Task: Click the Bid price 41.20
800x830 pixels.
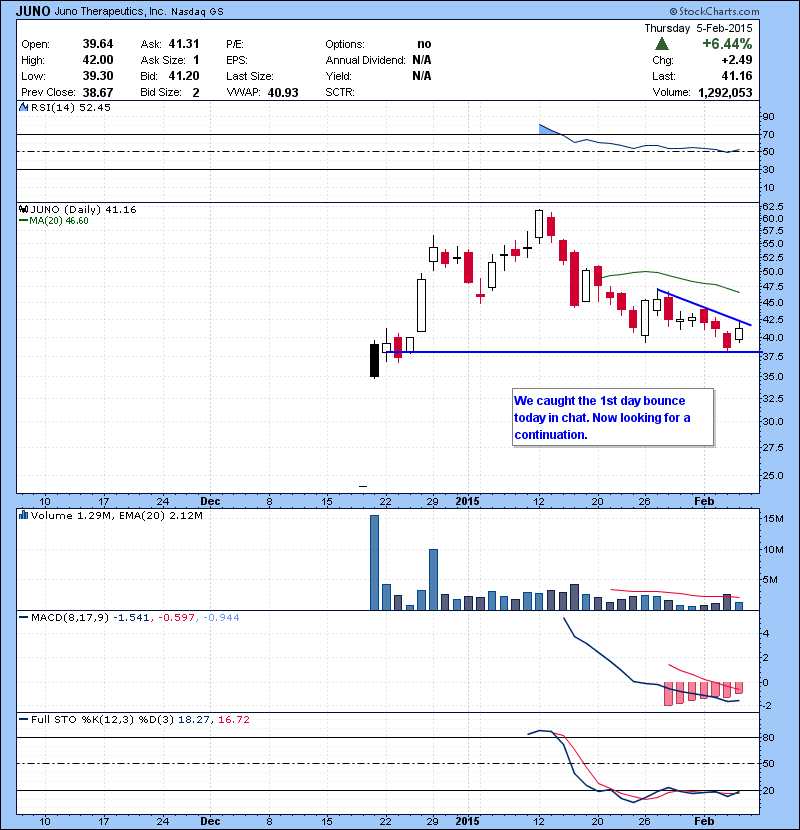Action: (x=184, y=76)
